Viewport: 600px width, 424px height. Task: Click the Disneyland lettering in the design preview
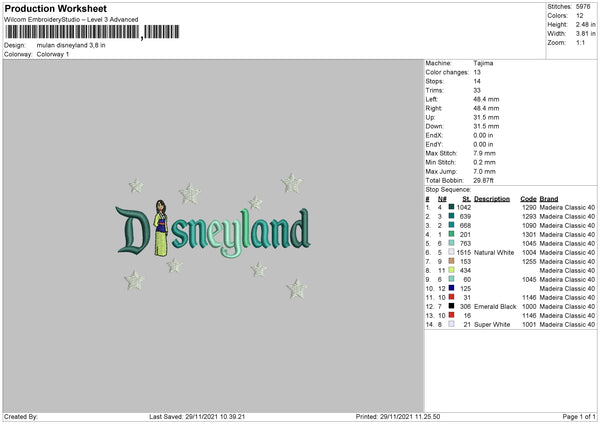click(213, 232)
